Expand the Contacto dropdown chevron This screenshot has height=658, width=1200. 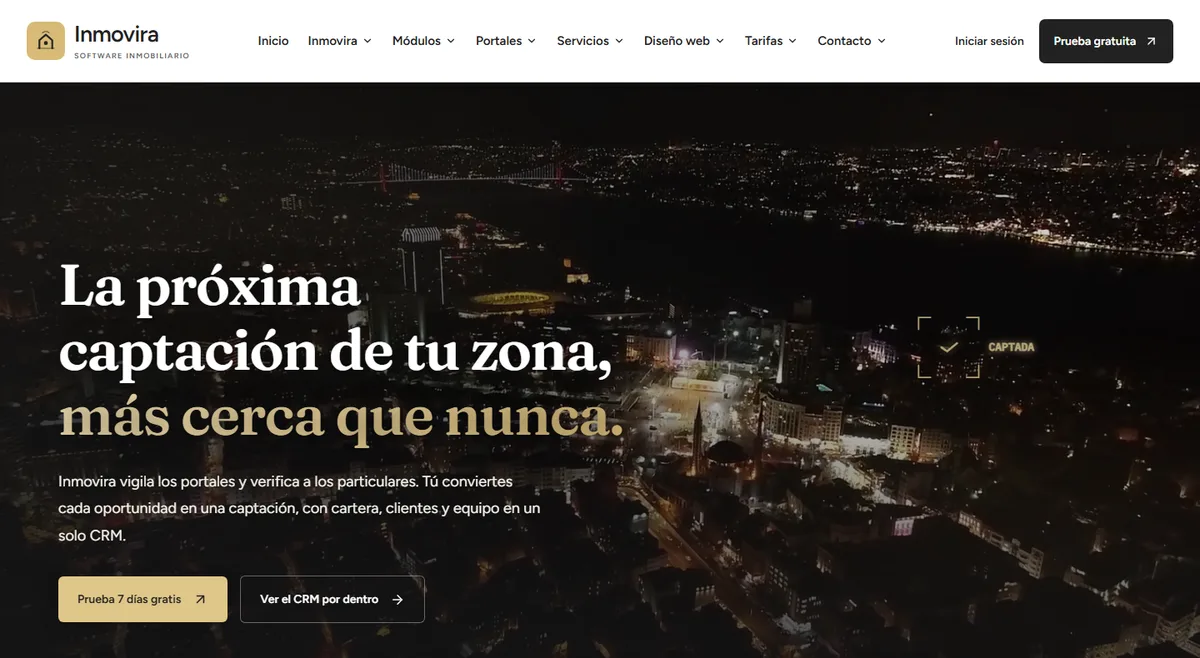881,41
